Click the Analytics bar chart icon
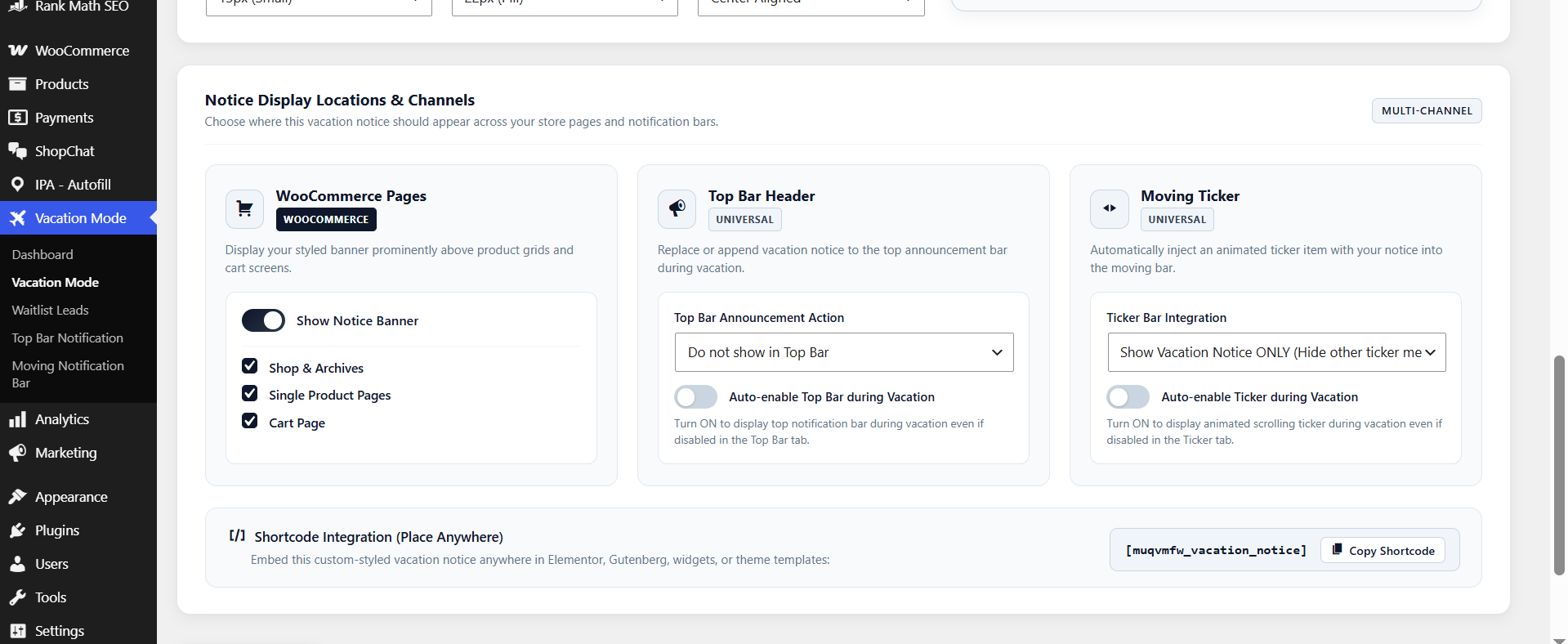 18,419
